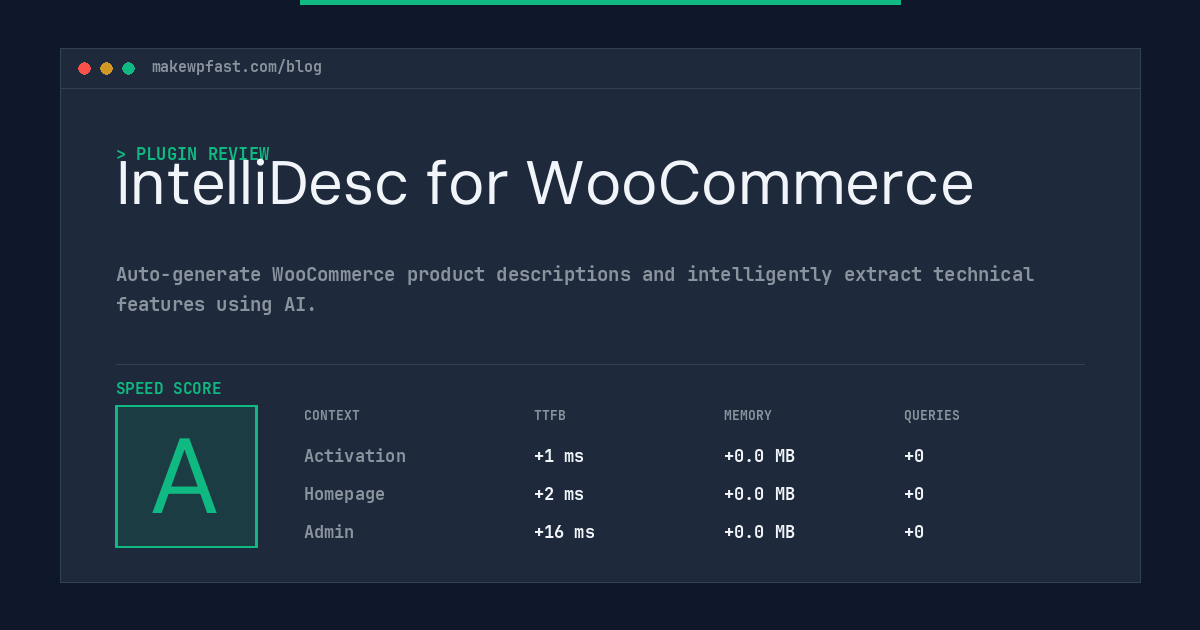Viewport: 1200px width, 630px height.
Task: Click the '+1 ms' TTFB value
Action: pos(559,456)
